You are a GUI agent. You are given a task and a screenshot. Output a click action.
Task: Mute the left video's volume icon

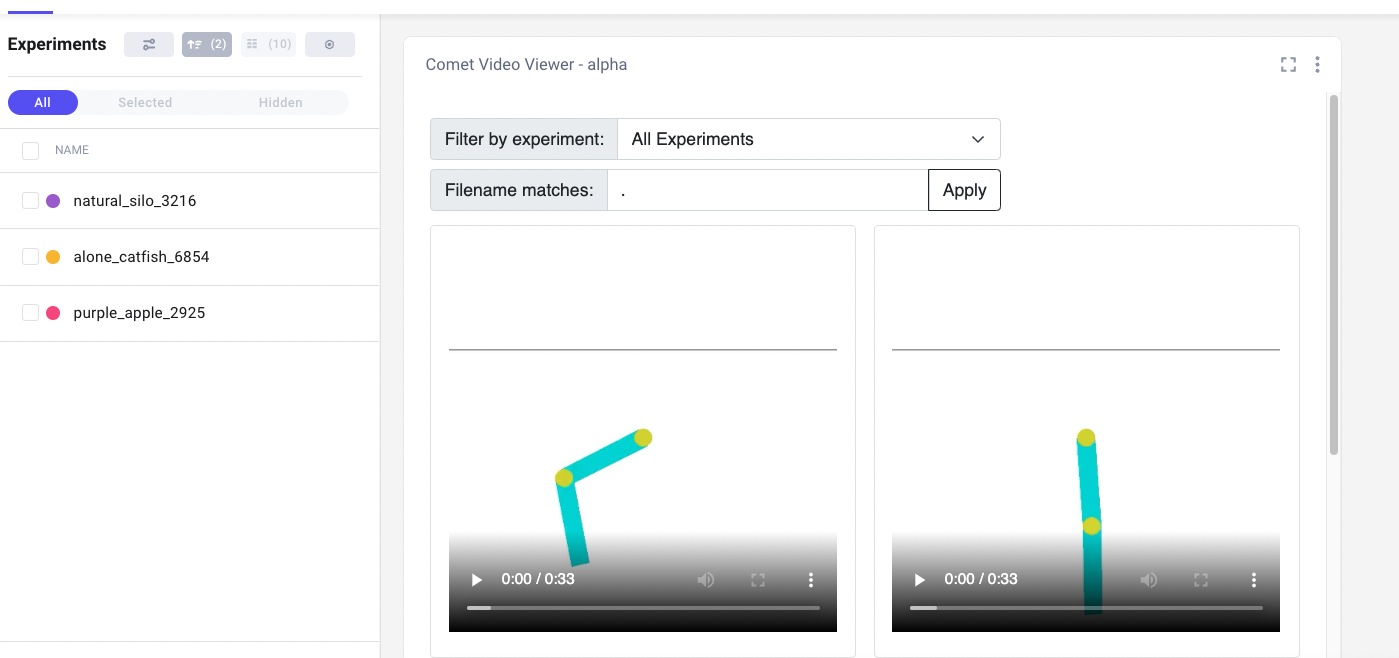pos(706,580)
